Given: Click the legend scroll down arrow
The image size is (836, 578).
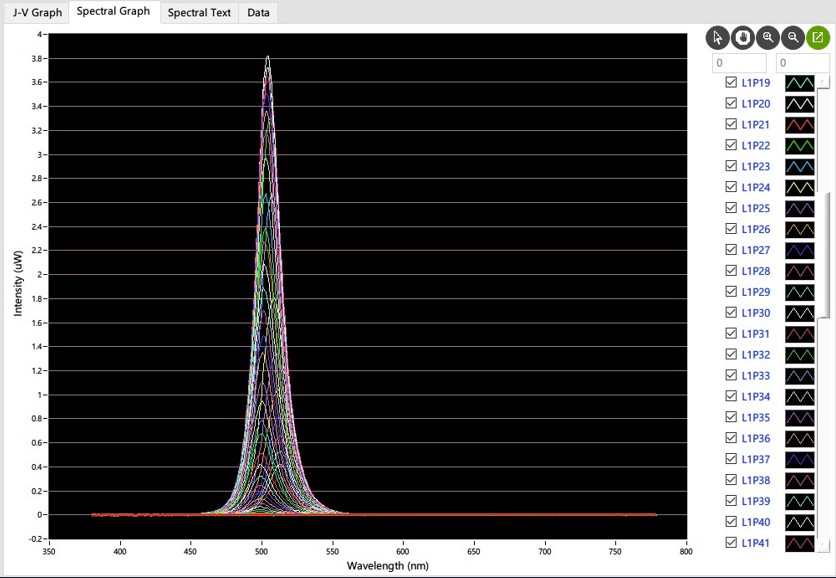Looking at the screenshot, I should coord(824,544).
